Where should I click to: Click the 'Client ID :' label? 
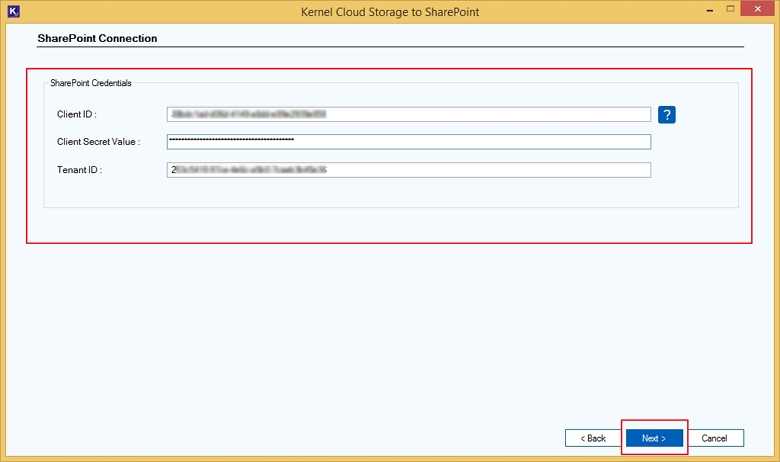point(77,114)
